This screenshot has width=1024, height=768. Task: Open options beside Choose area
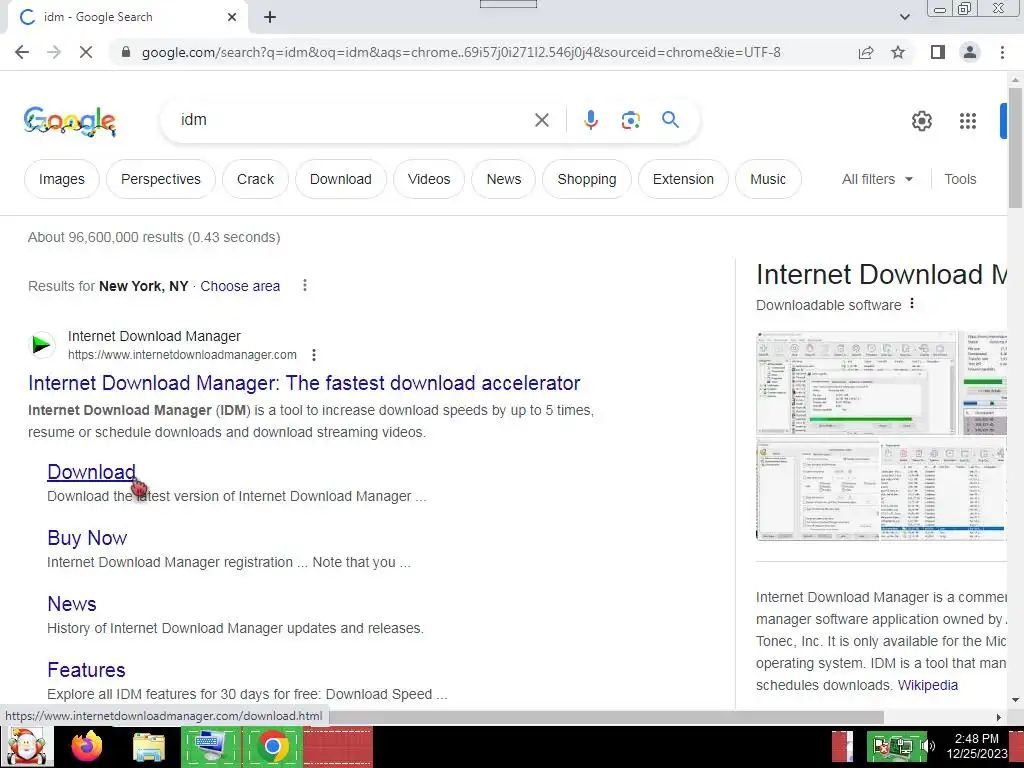click(x=305, y=285)
